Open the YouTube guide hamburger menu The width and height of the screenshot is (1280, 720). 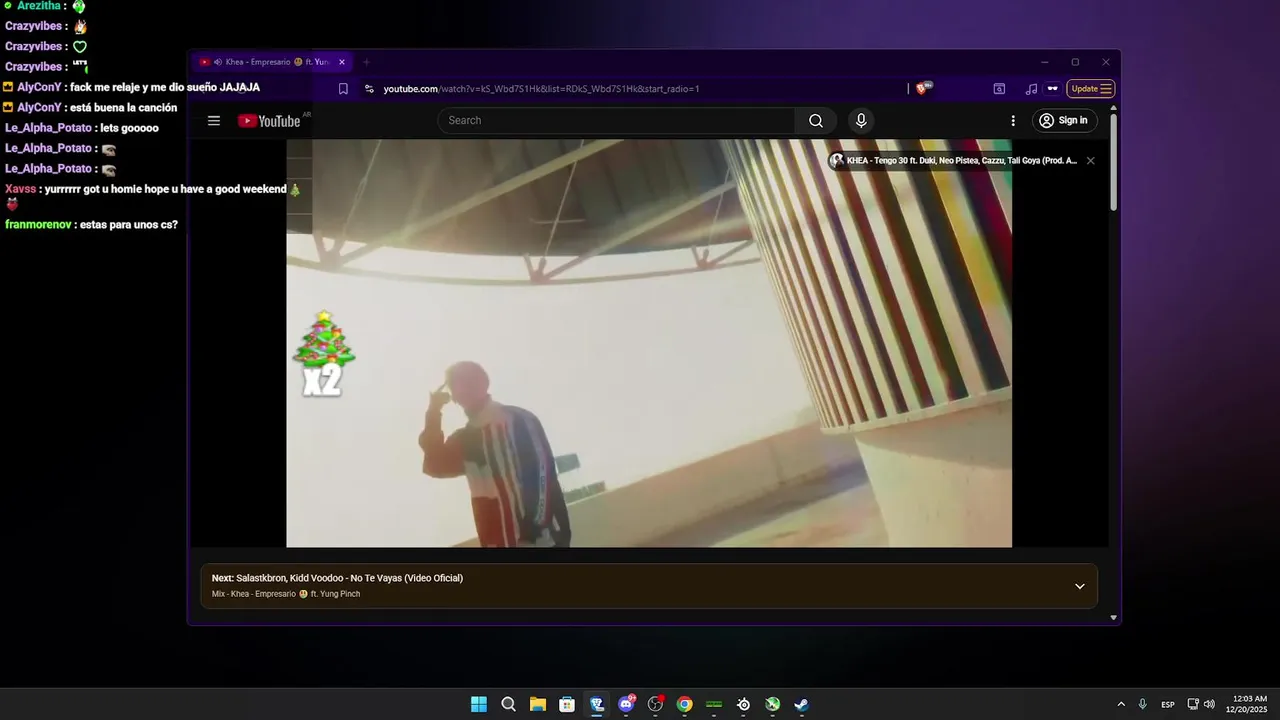tap(214, 121)
